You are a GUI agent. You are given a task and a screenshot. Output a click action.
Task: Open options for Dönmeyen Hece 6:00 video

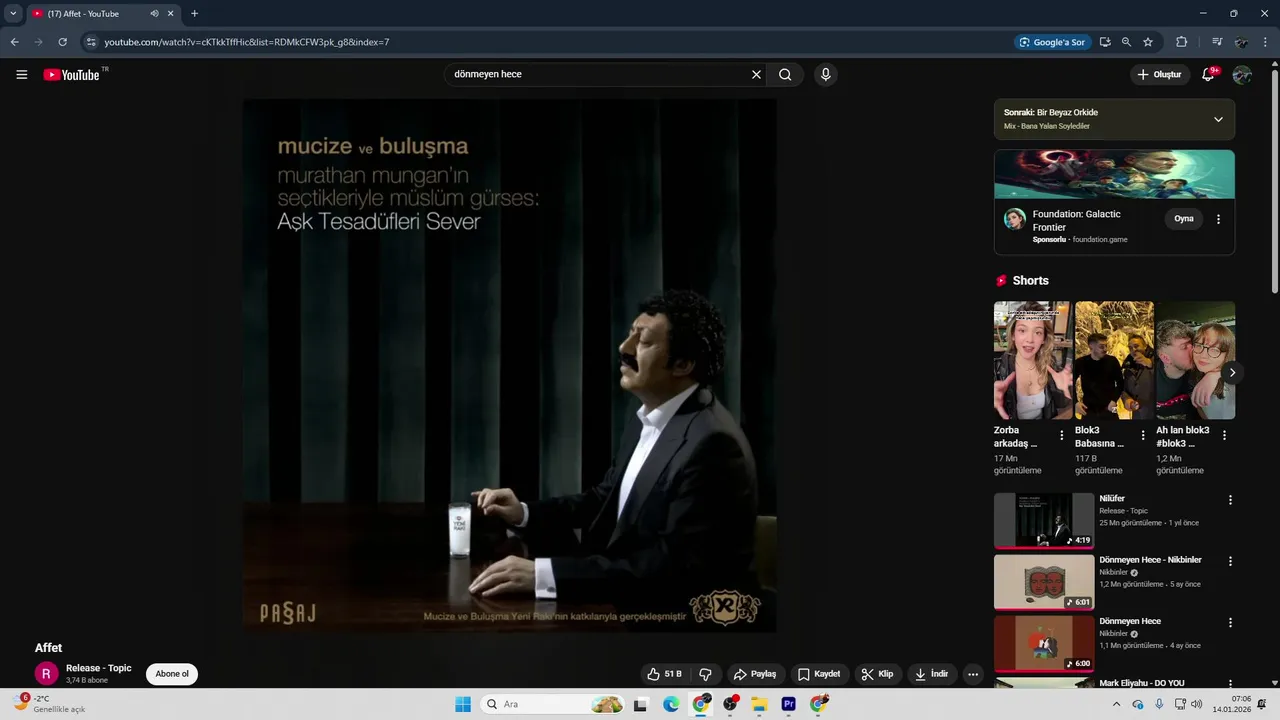(1230, 623)
